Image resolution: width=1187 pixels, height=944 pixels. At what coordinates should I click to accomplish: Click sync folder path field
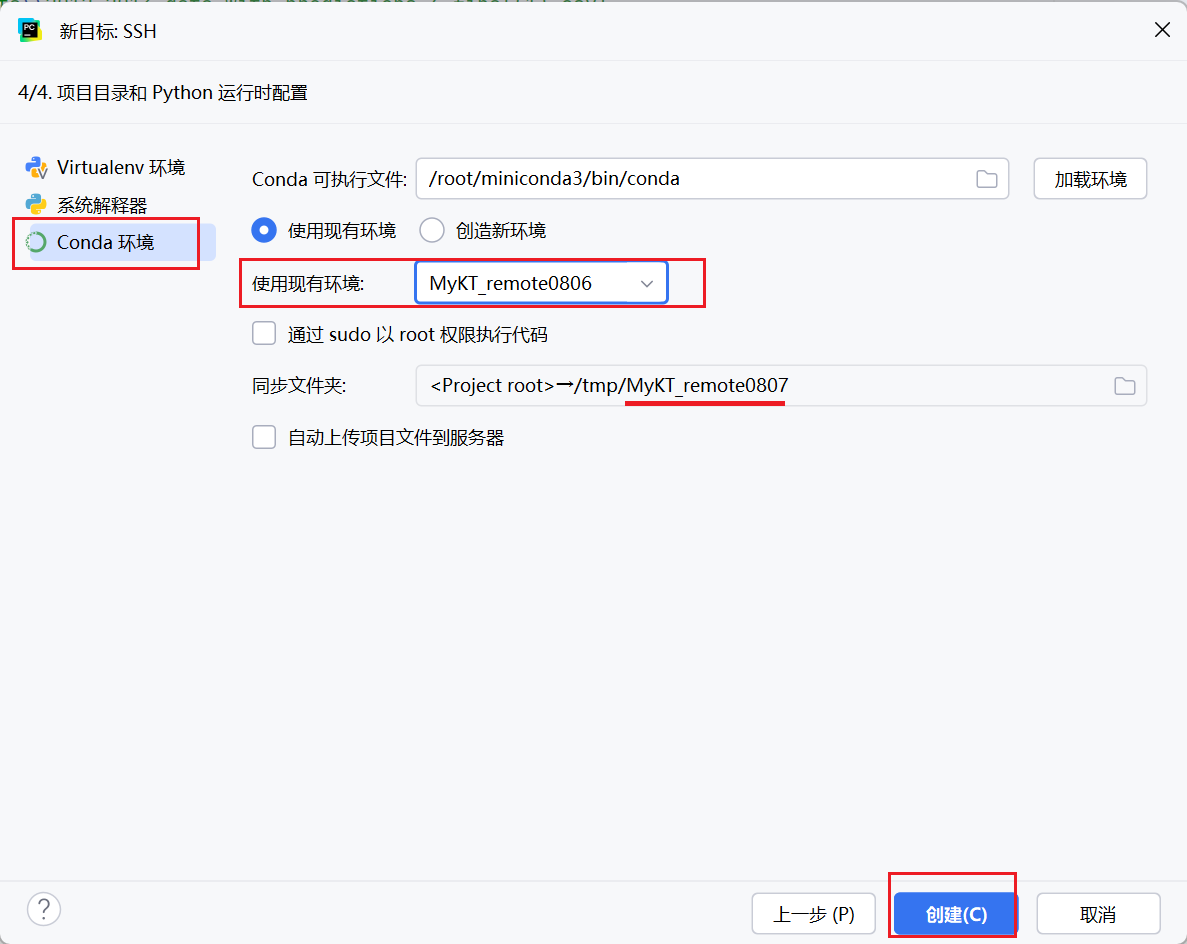780,385
